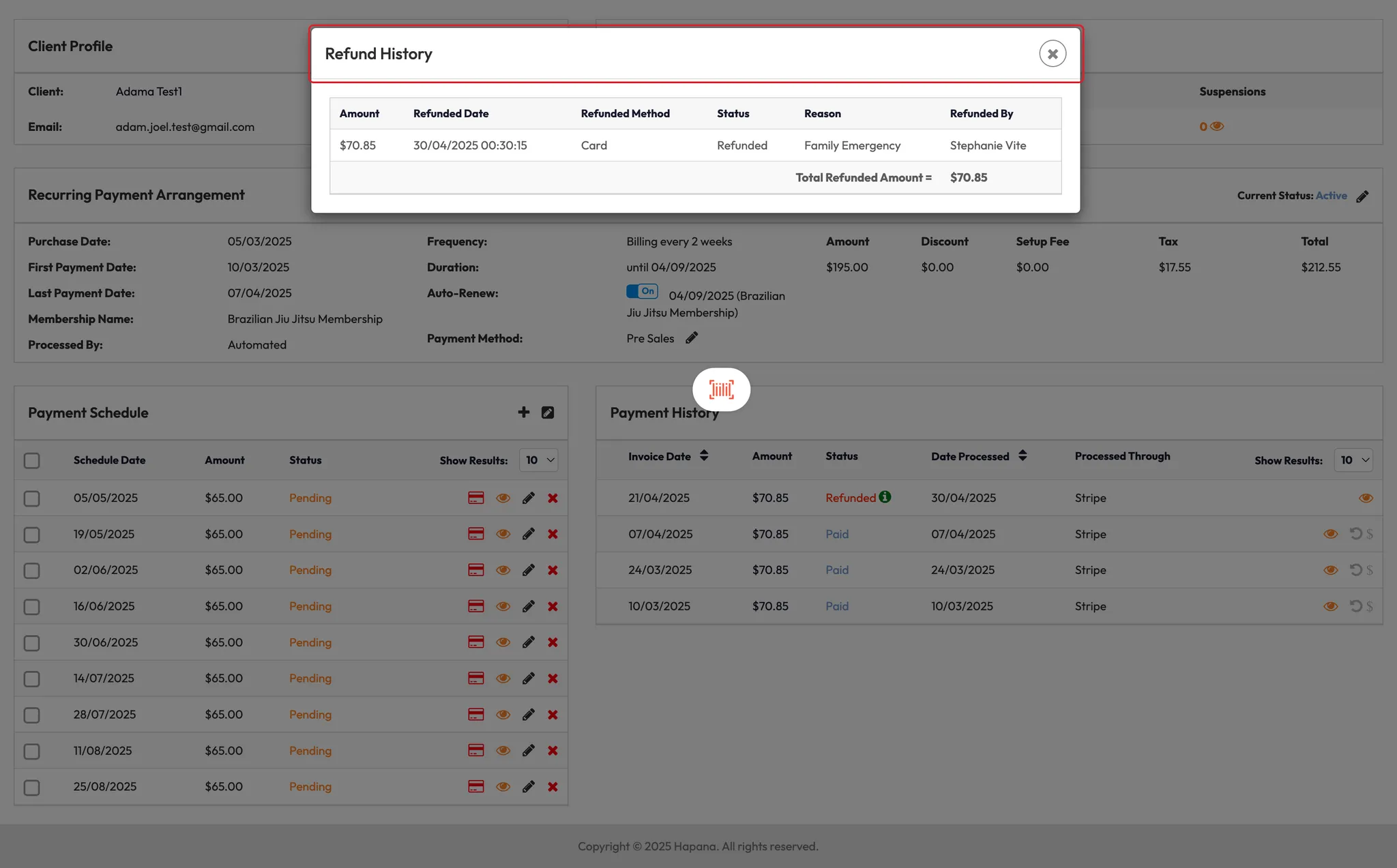Click the Payment Schedule bulk-edit icon
Viewport: 1397px width, 868px height.
click(548, 413)
